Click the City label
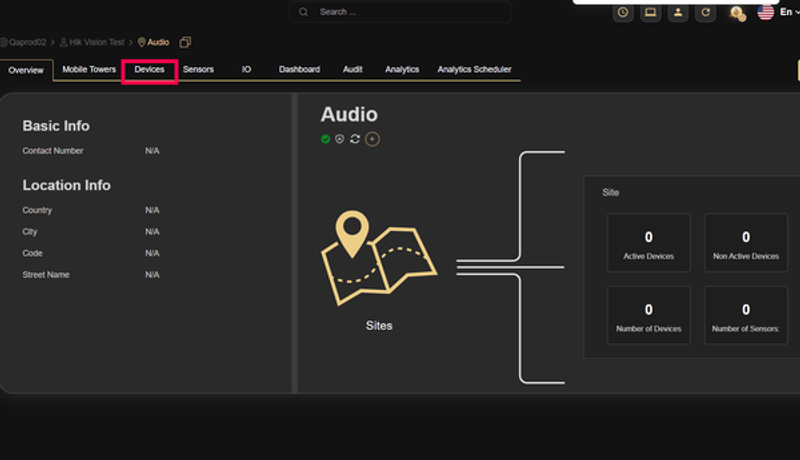This screenshot has width=800, height=460. pos(30,232)
